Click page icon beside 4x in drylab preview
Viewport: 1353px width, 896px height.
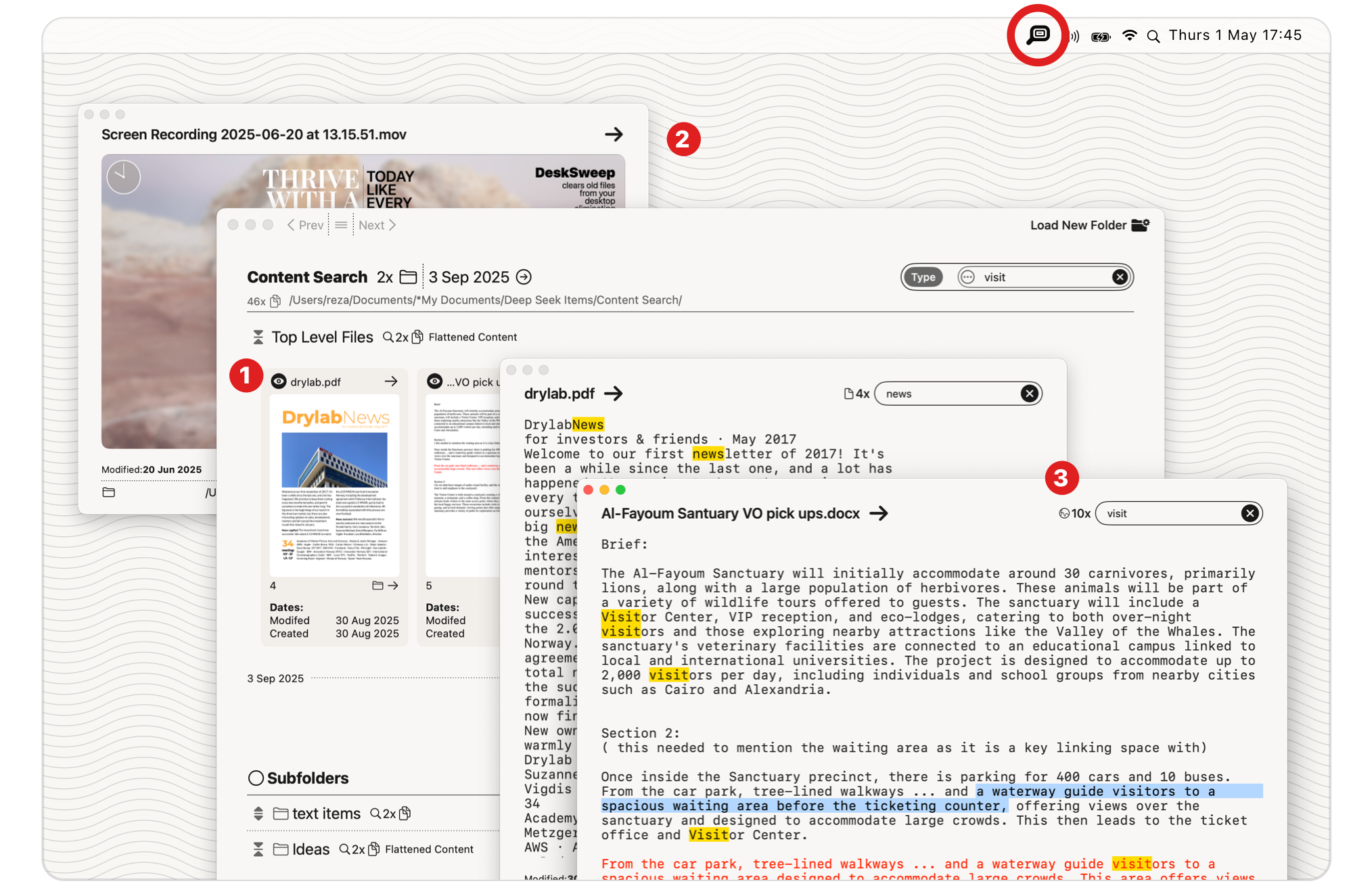(848, 394)
